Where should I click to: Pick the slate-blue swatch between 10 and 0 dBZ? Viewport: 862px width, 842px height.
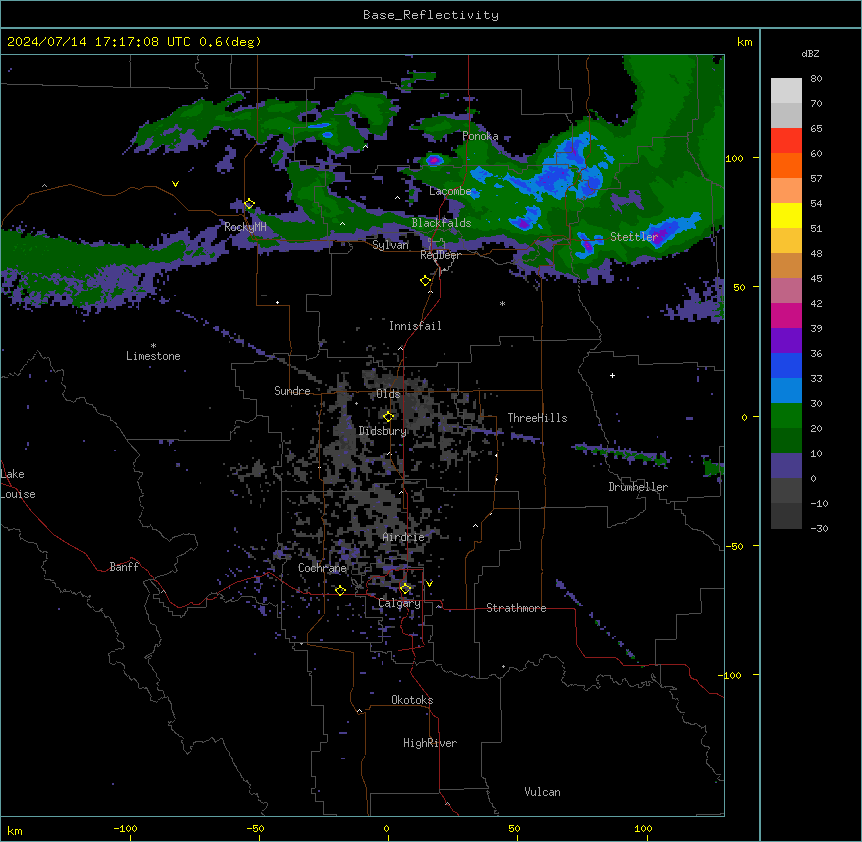click(x=786, y=466)
